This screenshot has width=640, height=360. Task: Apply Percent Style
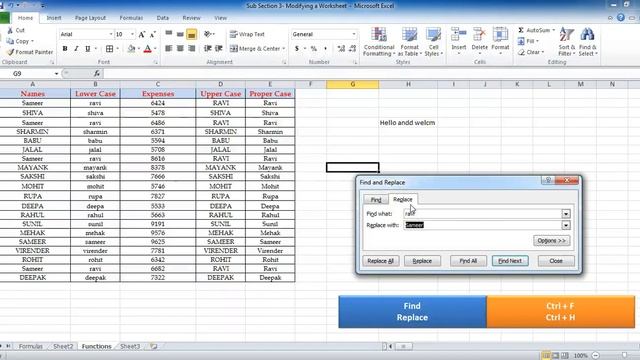tap(313, 49)
